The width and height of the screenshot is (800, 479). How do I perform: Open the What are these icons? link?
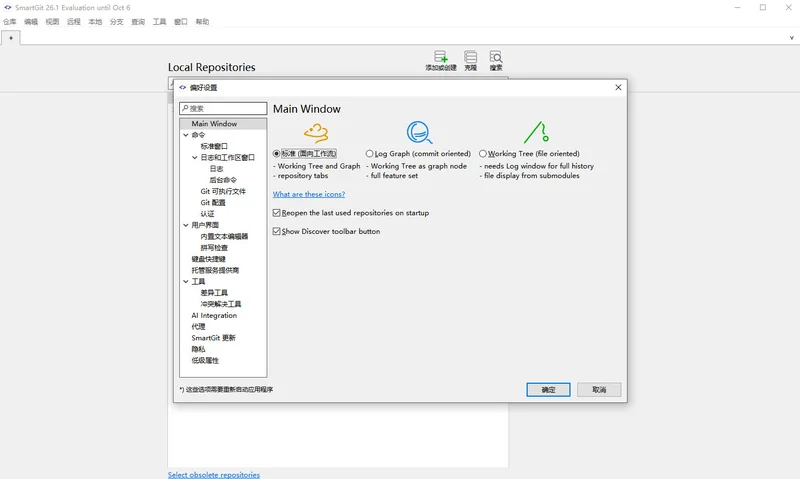[x=309, y=194]
